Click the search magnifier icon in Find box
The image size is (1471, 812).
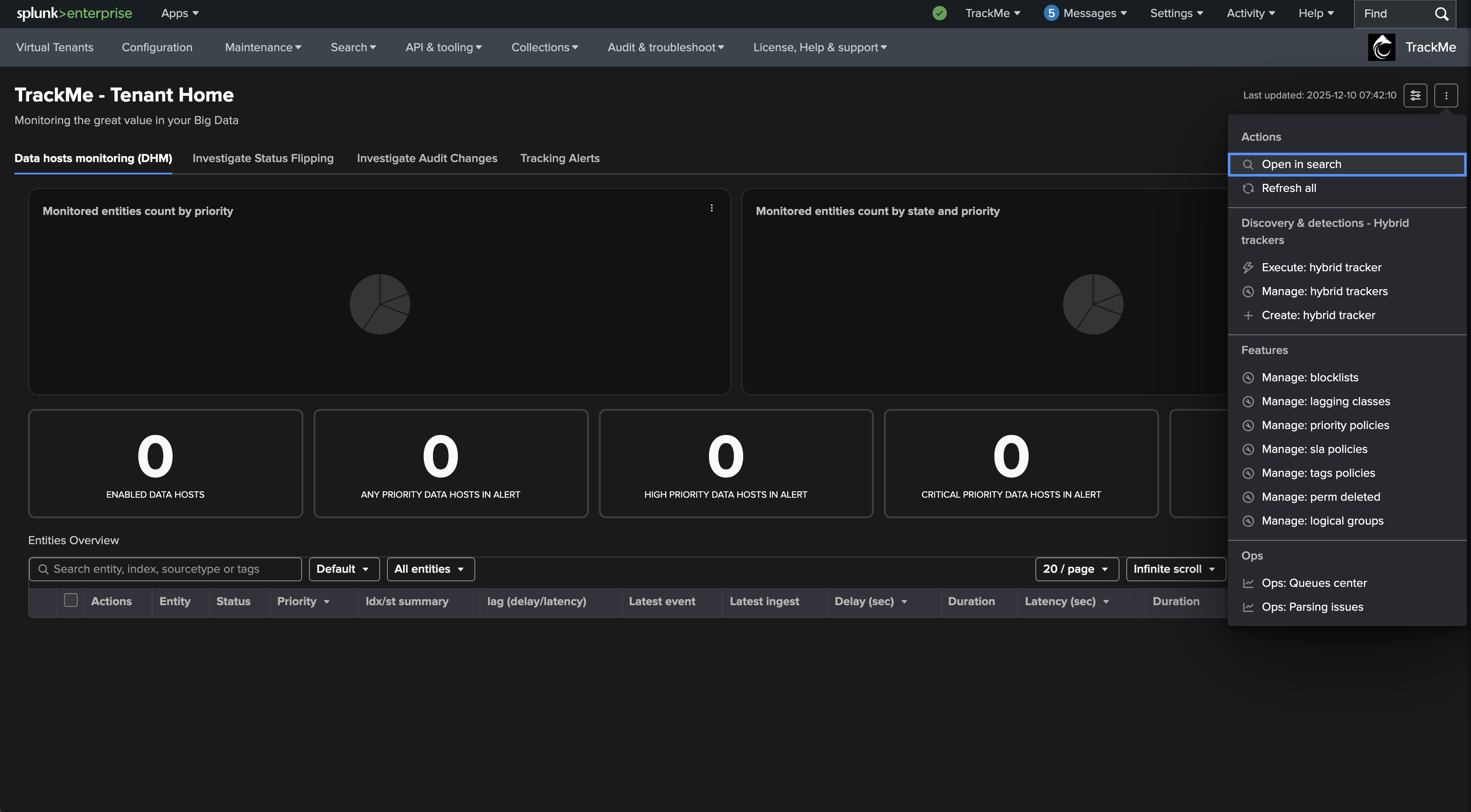point(1441,14)
